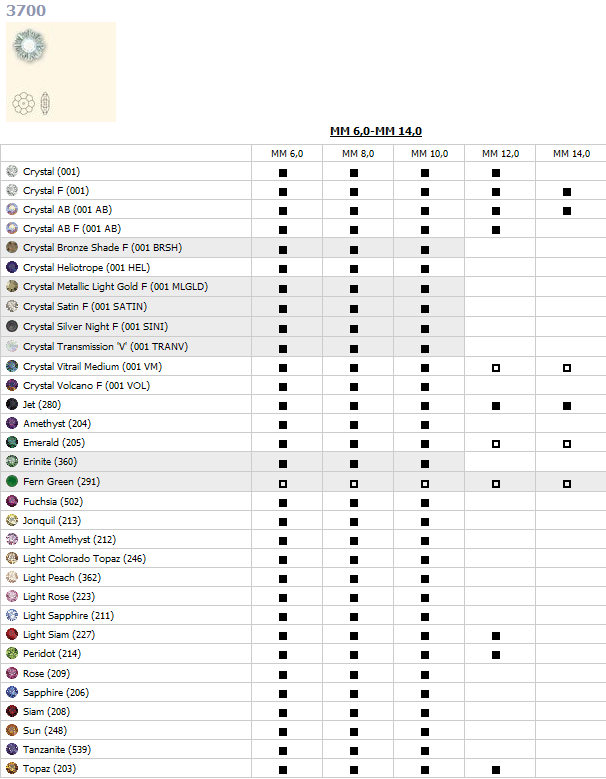606x779 pixels.
Task: Click the Sun (248) color icon
Action: pos(12,730)
